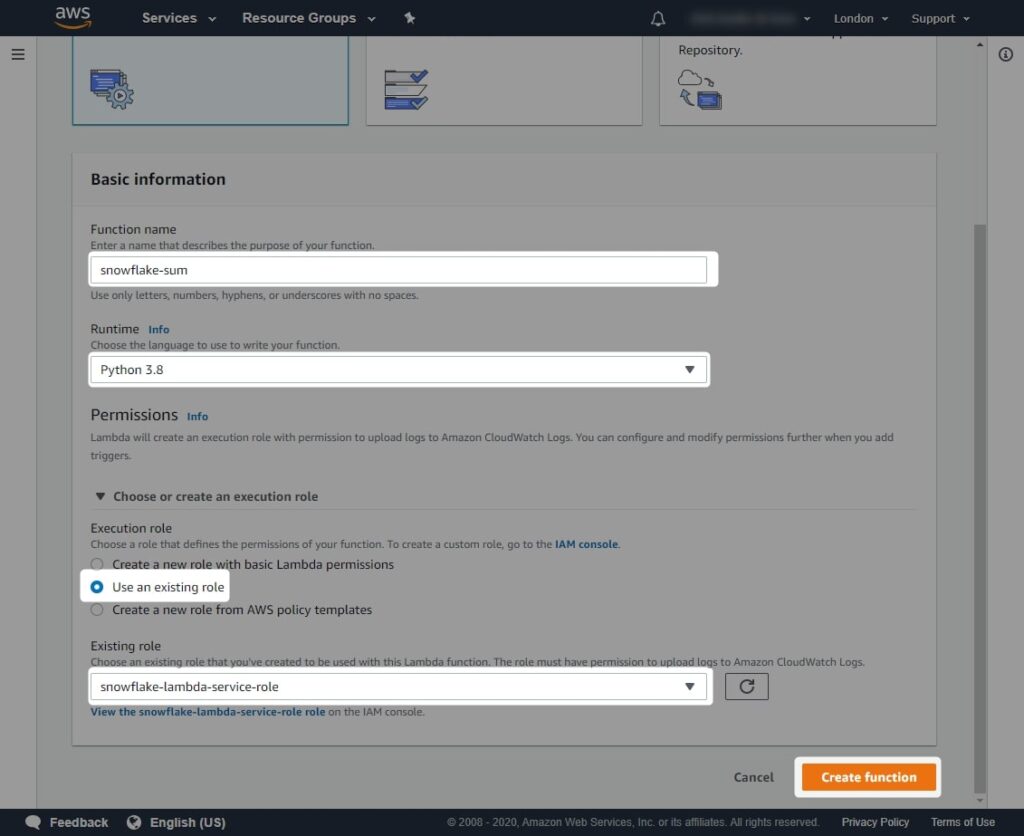This screenshot has width=1024, height=836.
Task: Refresh the existing role list
Action: pos(746,687)
